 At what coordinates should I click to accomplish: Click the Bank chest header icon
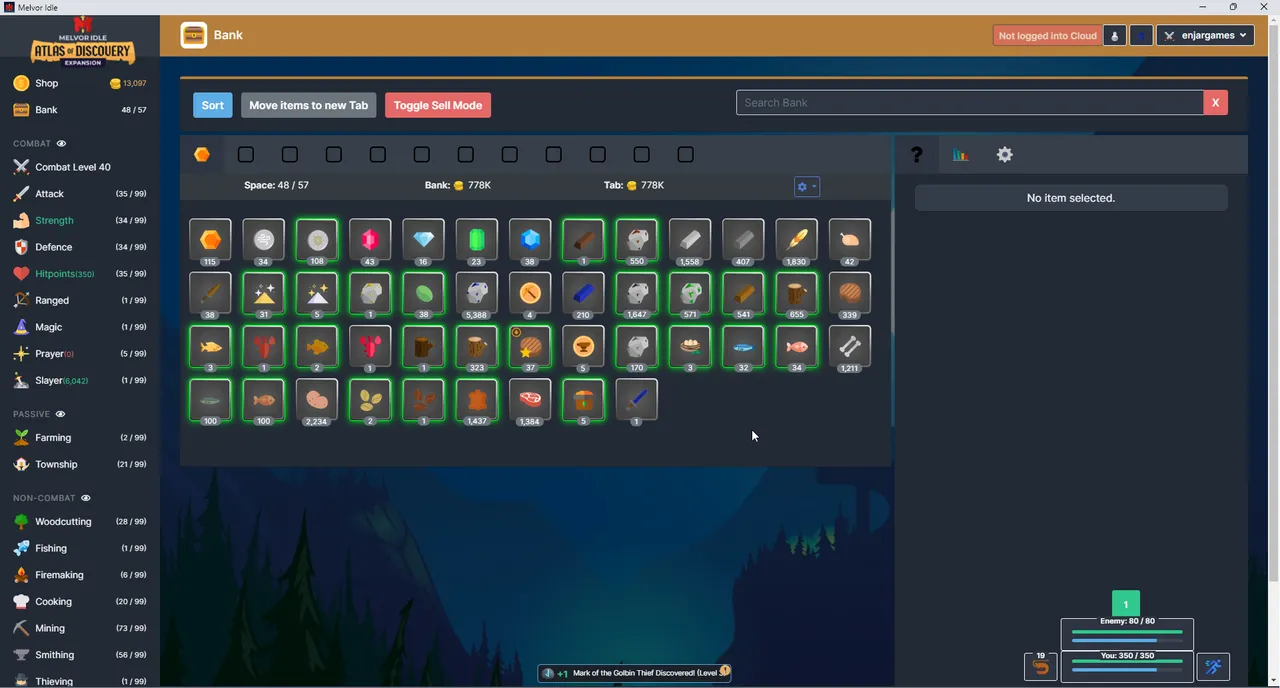pos(193,35)
